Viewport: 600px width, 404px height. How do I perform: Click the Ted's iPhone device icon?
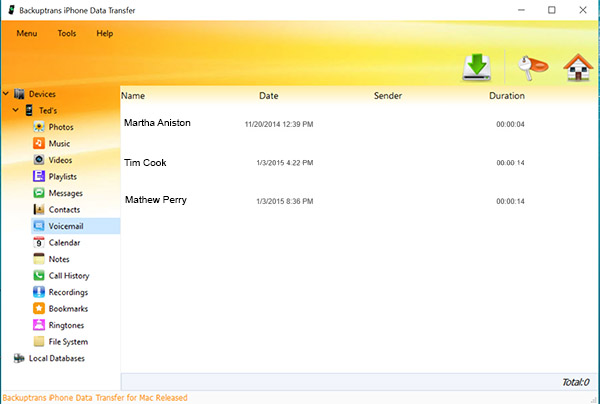point(29,110)
